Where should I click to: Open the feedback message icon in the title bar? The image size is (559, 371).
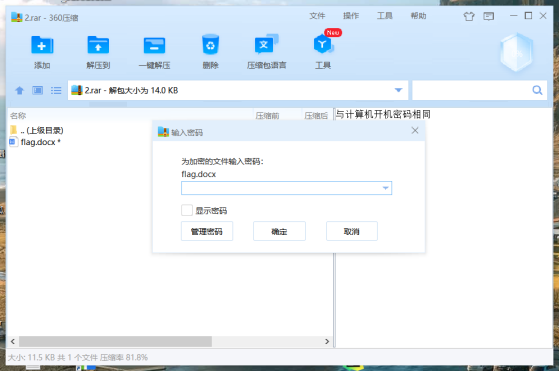pos(488,16)
